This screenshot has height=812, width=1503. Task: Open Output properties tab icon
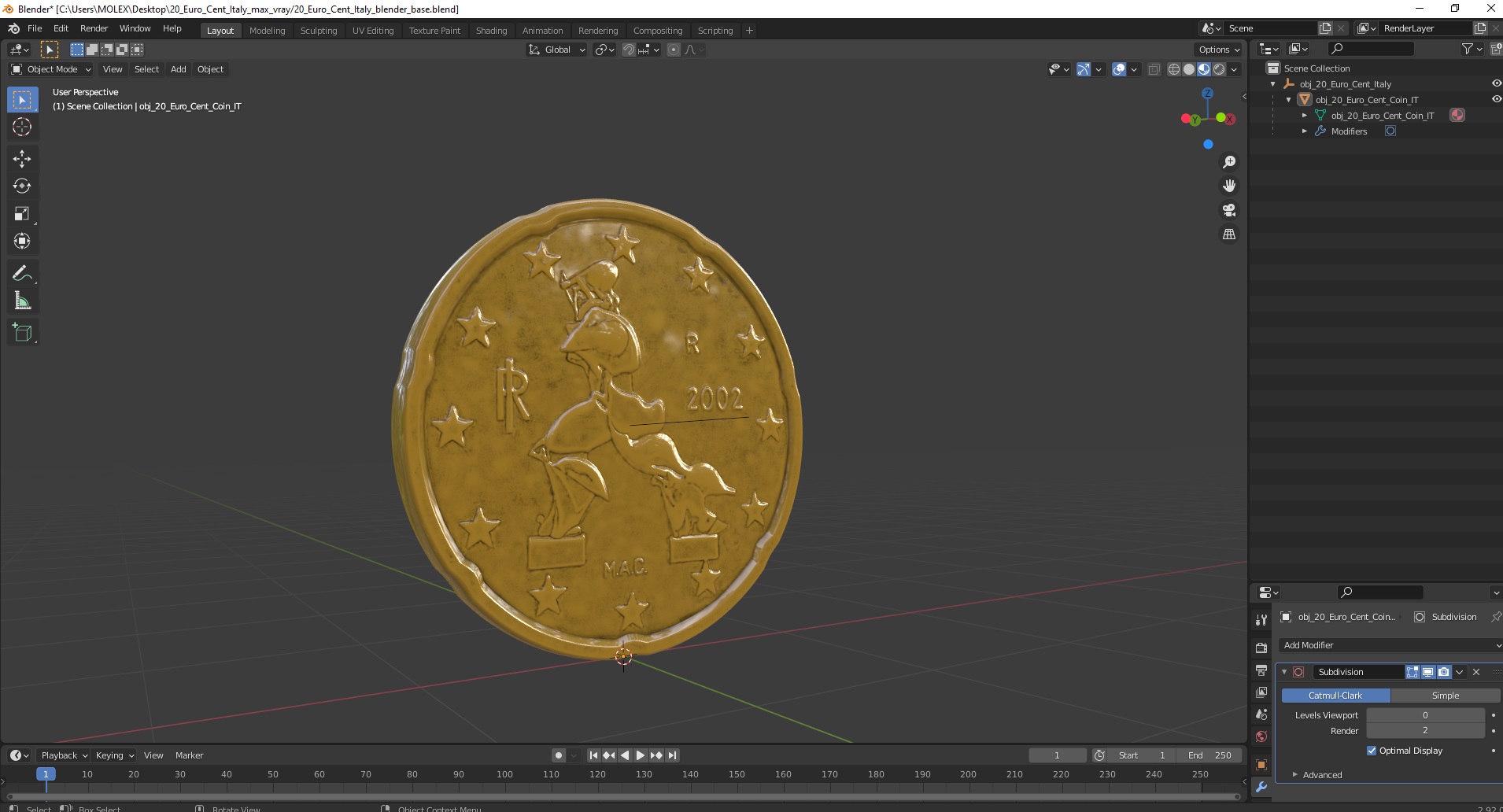click(x=1261, y=670)
